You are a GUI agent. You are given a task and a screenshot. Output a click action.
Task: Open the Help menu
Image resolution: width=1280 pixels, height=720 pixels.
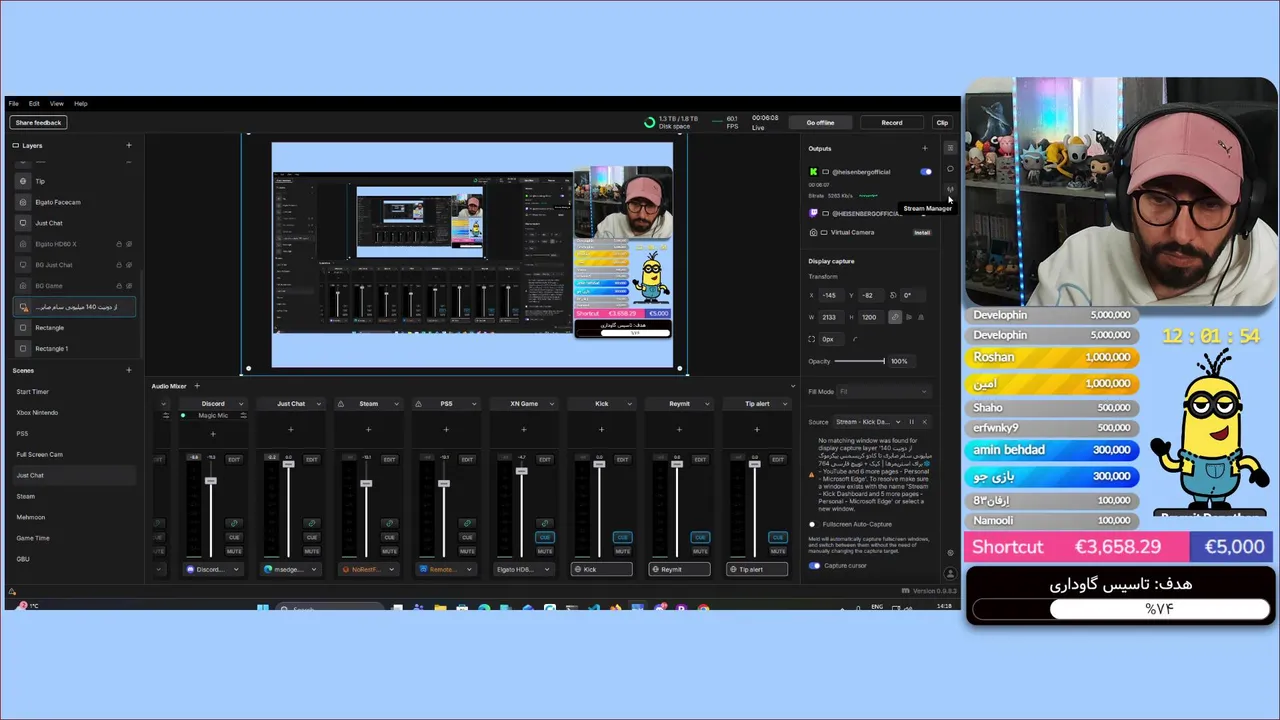[x=81, y=104]
